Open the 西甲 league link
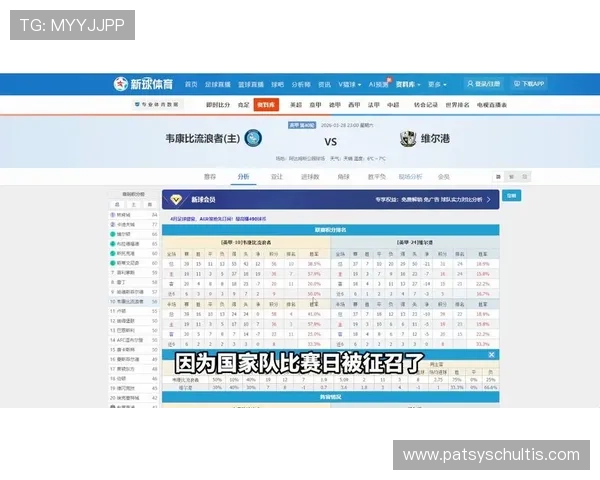Viewport: 600px width, 480px height. tap(354, 104)
